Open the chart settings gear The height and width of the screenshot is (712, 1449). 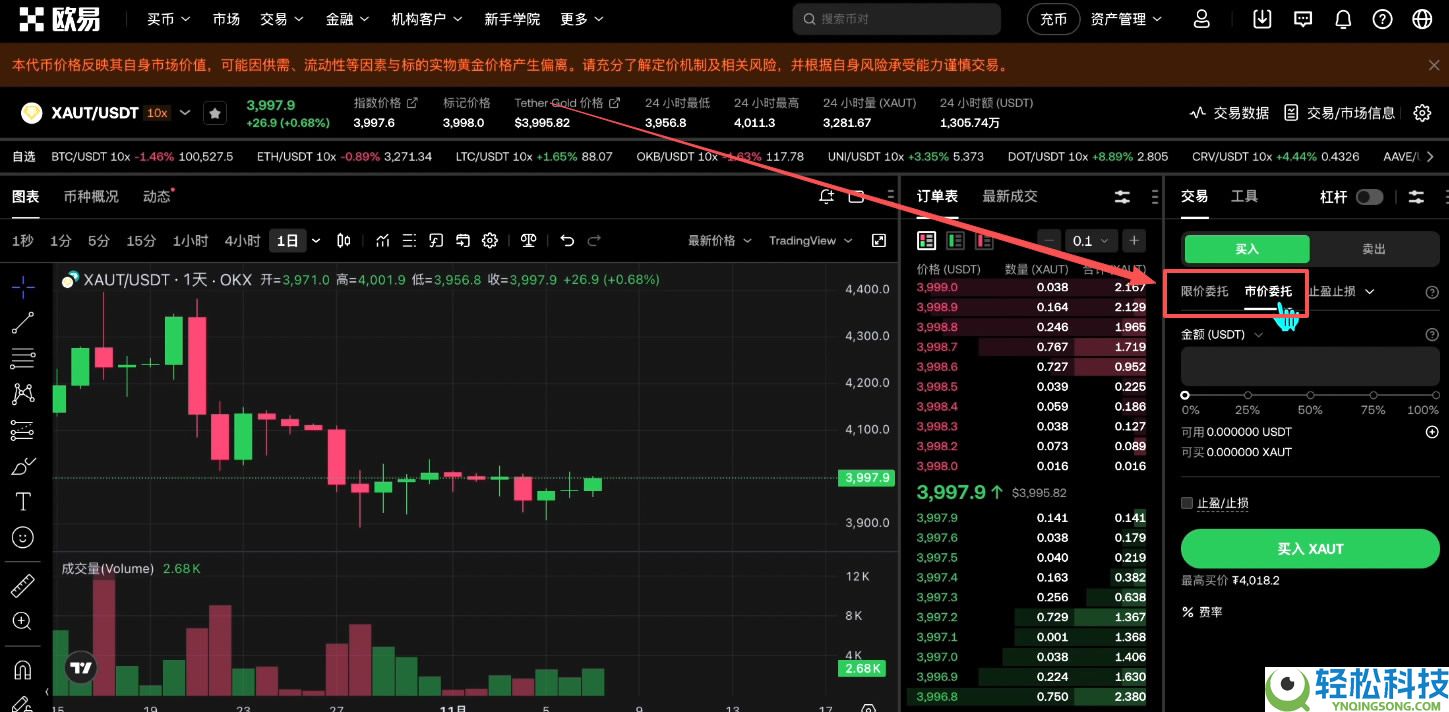(489, 240)
